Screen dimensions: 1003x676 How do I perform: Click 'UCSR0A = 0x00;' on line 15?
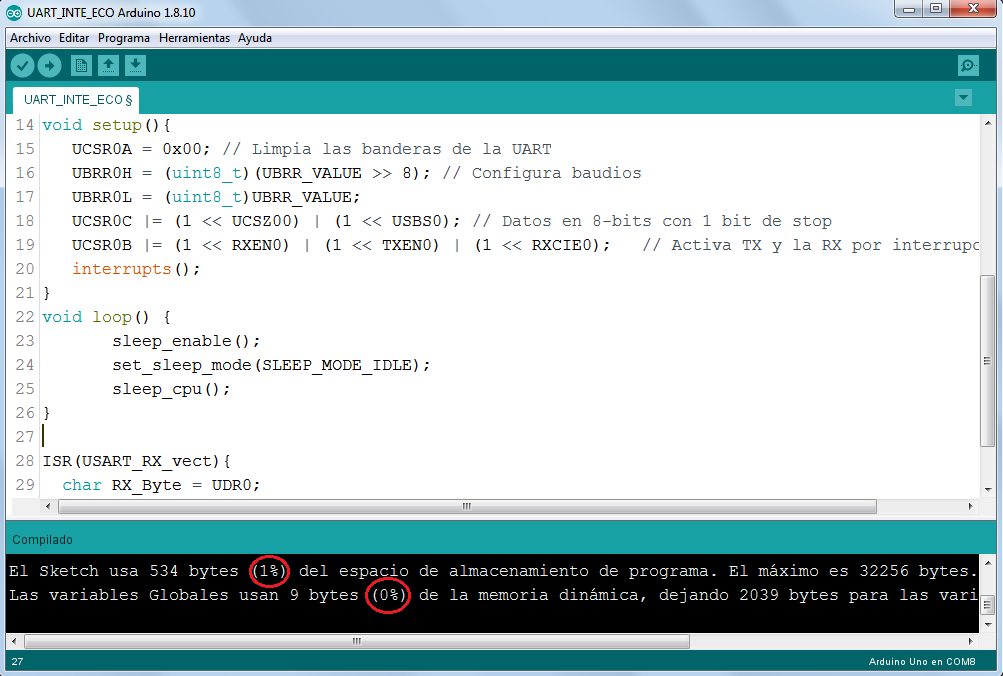click(x=141, y=149)
